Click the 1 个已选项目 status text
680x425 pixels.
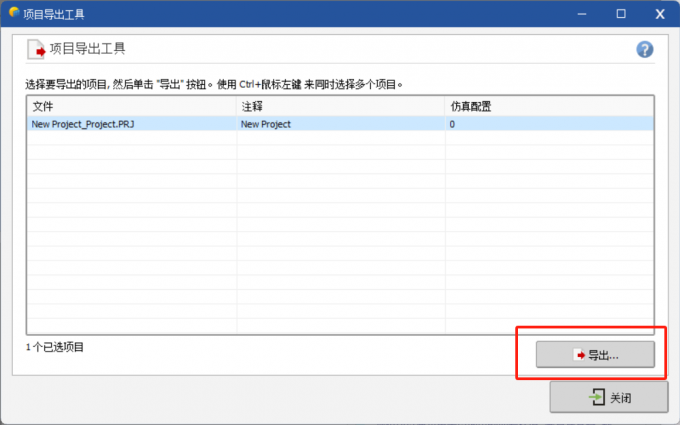(55, 347)
